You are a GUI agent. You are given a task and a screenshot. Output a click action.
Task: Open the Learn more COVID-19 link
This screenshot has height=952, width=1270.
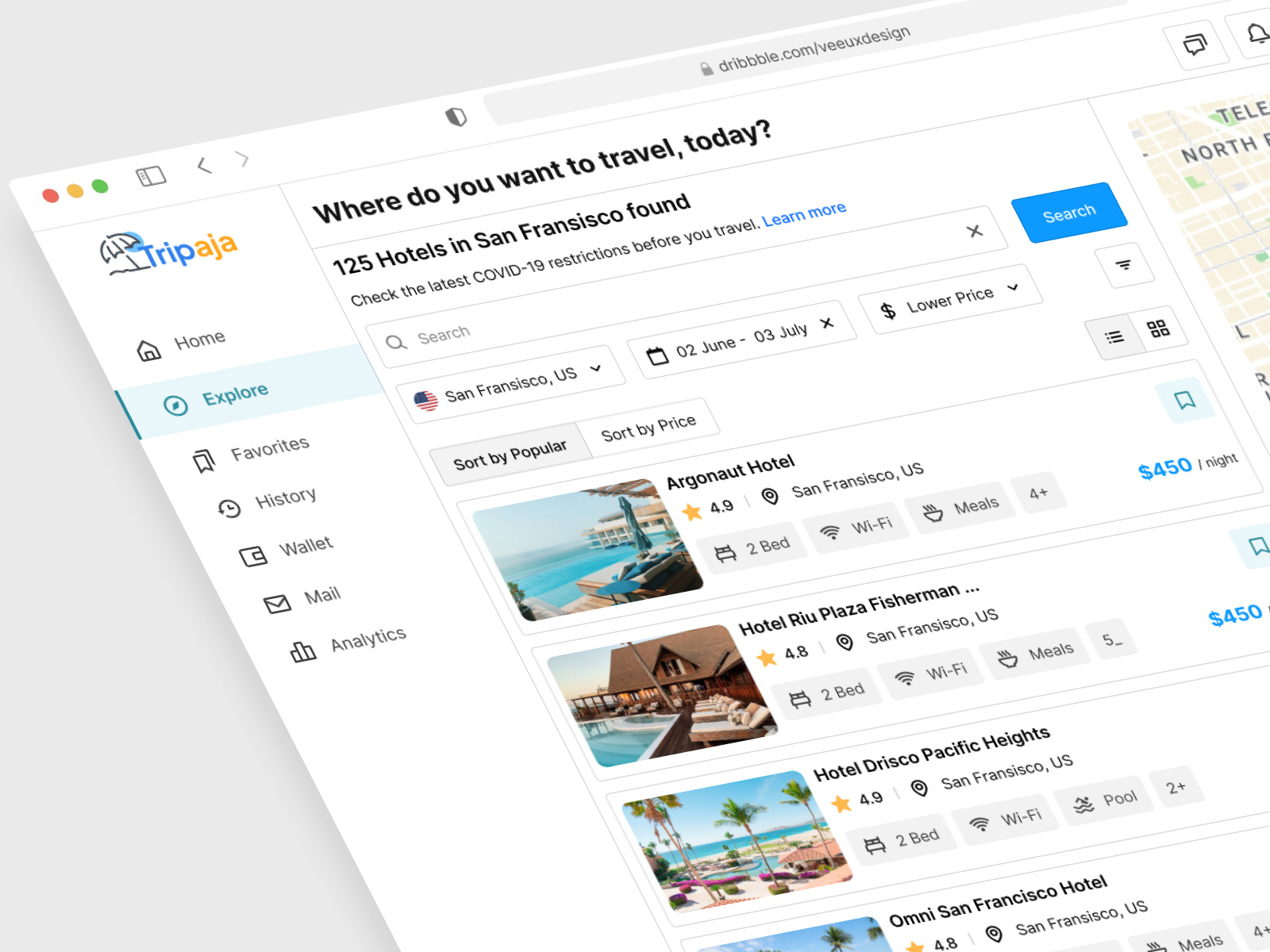[x=803, y=214]
